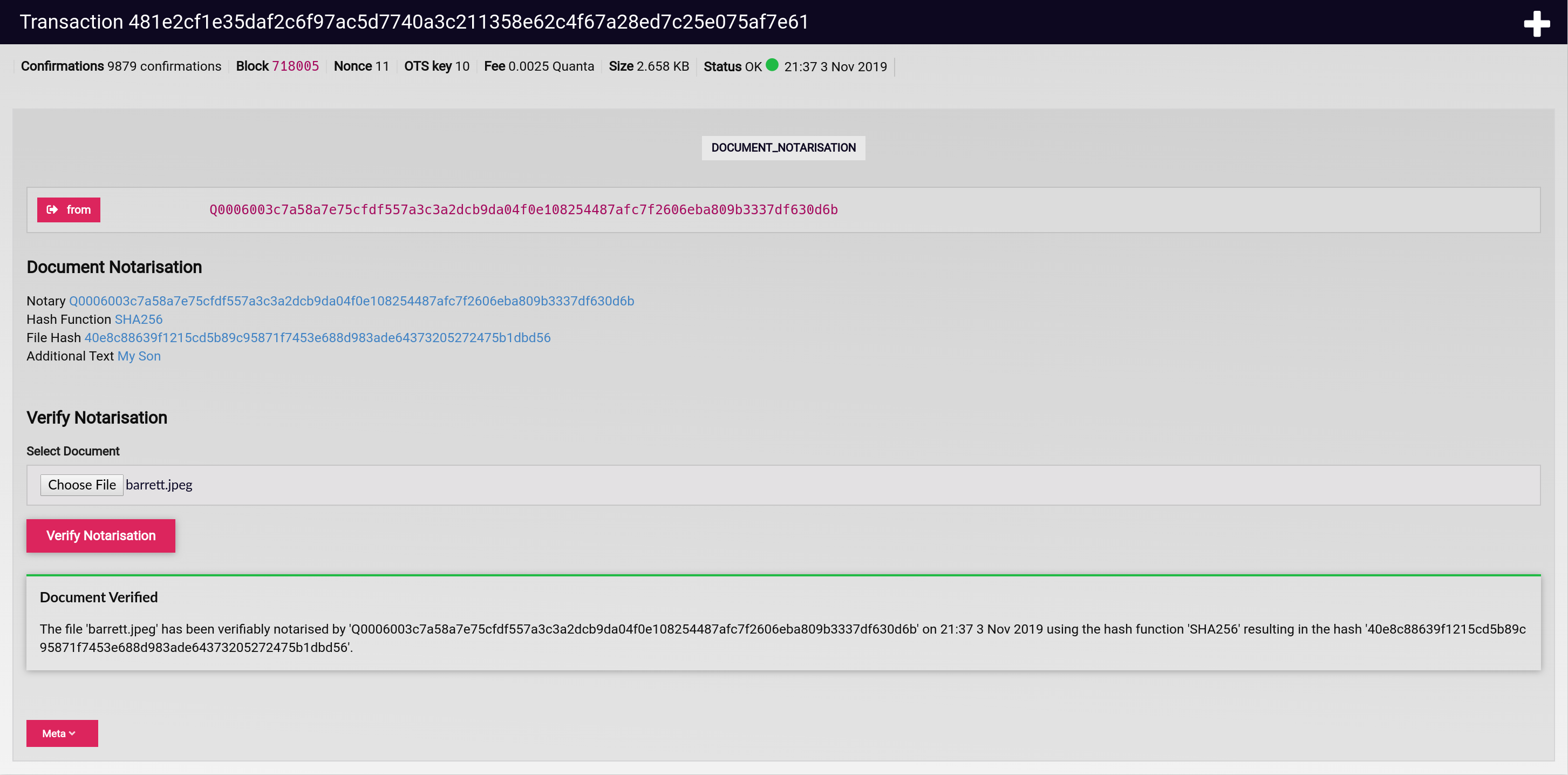Click the notary address link
1568x775 pixels.
(352, 300)
